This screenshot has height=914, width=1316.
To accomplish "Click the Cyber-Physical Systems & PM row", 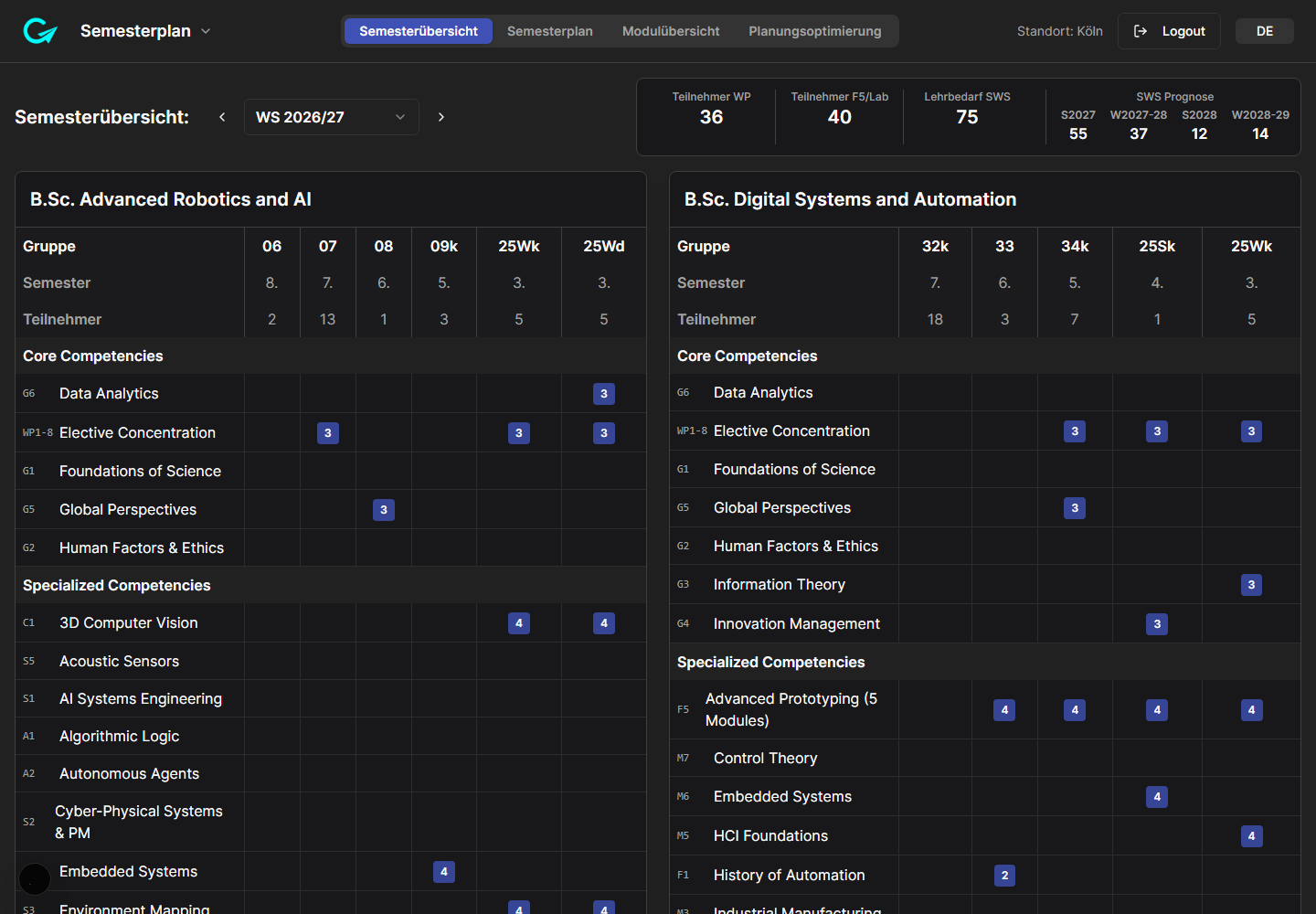I will point(331,822).
